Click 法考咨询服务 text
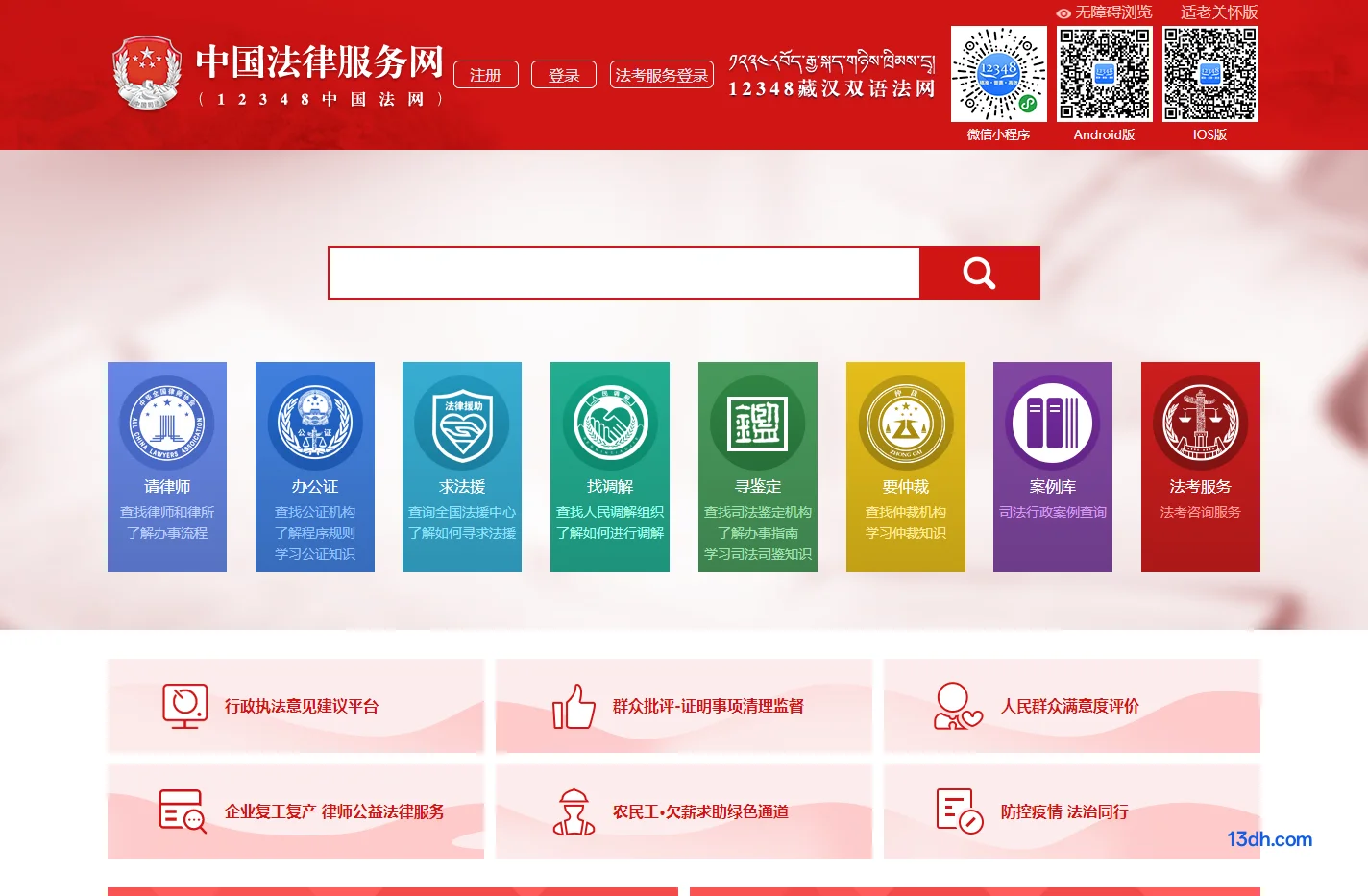Viewport: 1368px width, 896px height. 1201,512
